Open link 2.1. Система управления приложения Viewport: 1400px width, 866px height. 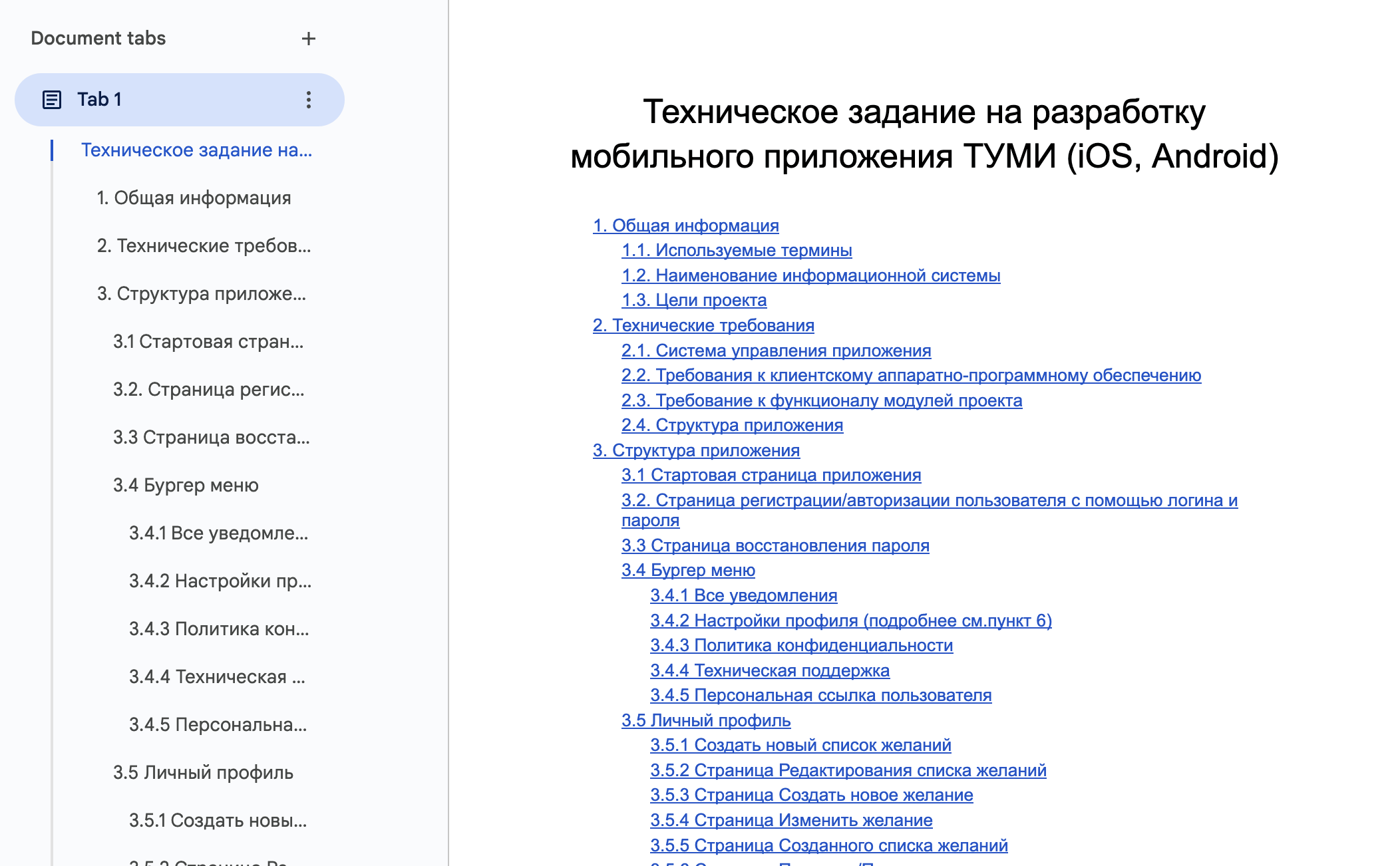[776, 351]
